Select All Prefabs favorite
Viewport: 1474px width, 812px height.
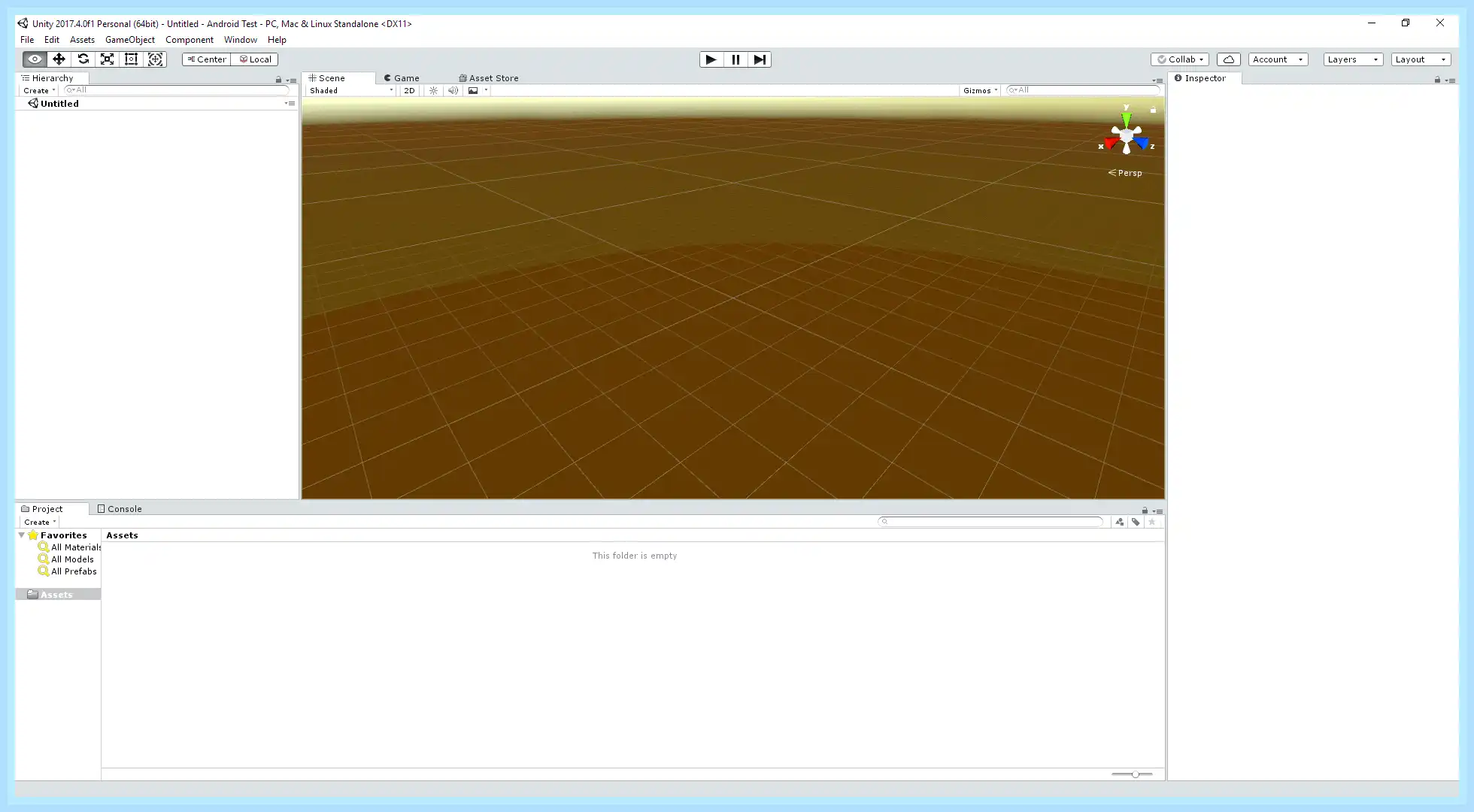[68, 571]
